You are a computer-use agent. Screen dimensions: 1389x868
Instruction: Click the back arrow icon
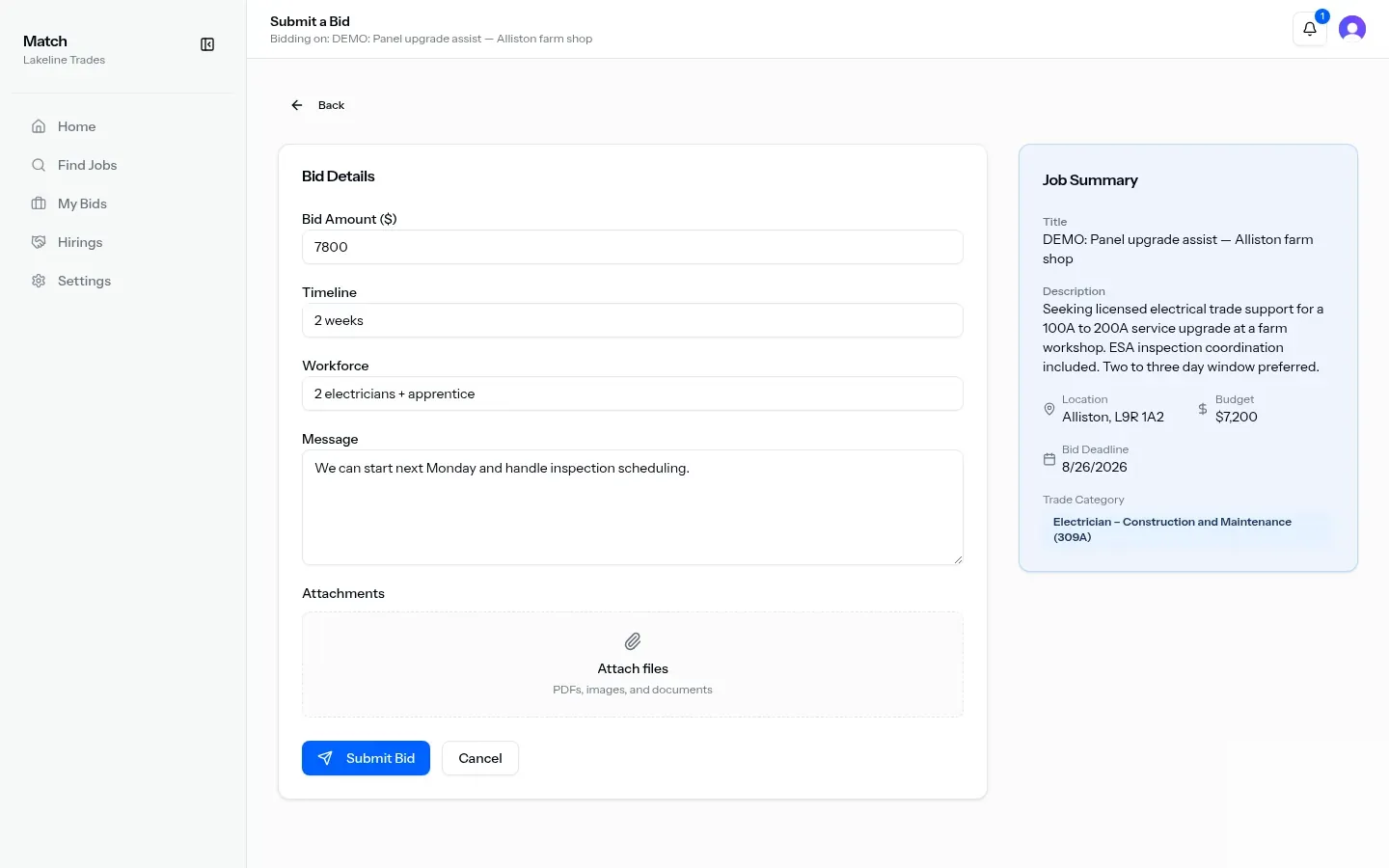[x=297, y=105]
